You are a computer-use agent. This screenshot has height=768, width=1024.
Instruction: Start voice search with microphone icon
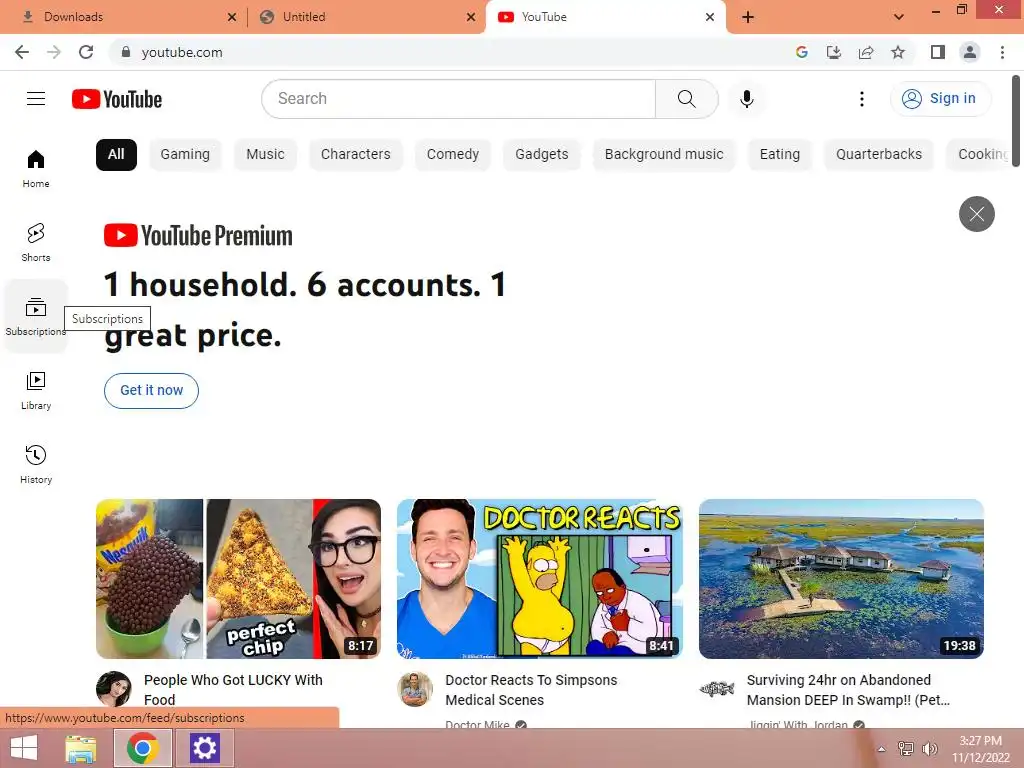(x=747, y=99)
